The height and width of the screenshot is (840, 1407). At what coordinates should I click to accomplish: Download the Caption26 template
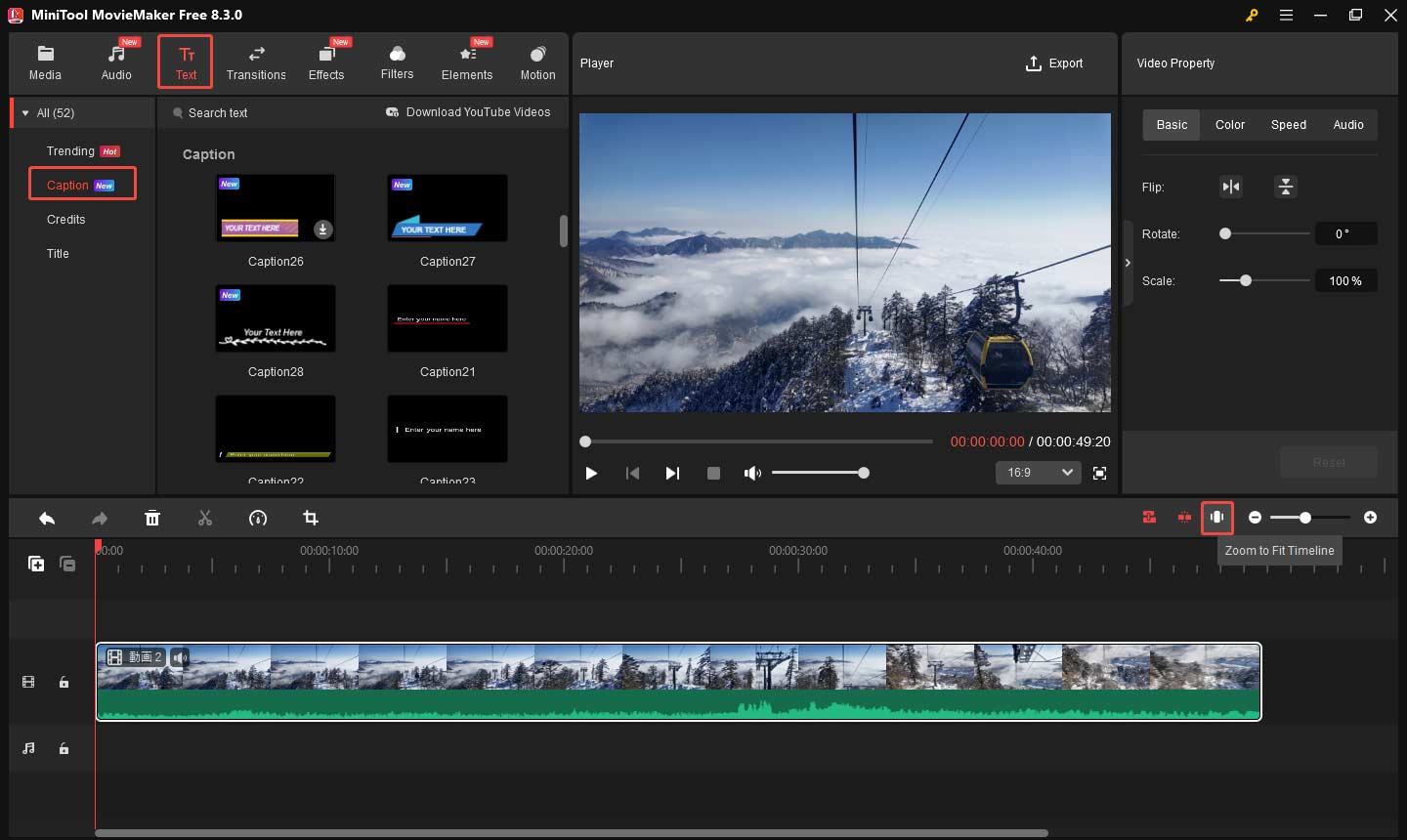pos(322,230)
